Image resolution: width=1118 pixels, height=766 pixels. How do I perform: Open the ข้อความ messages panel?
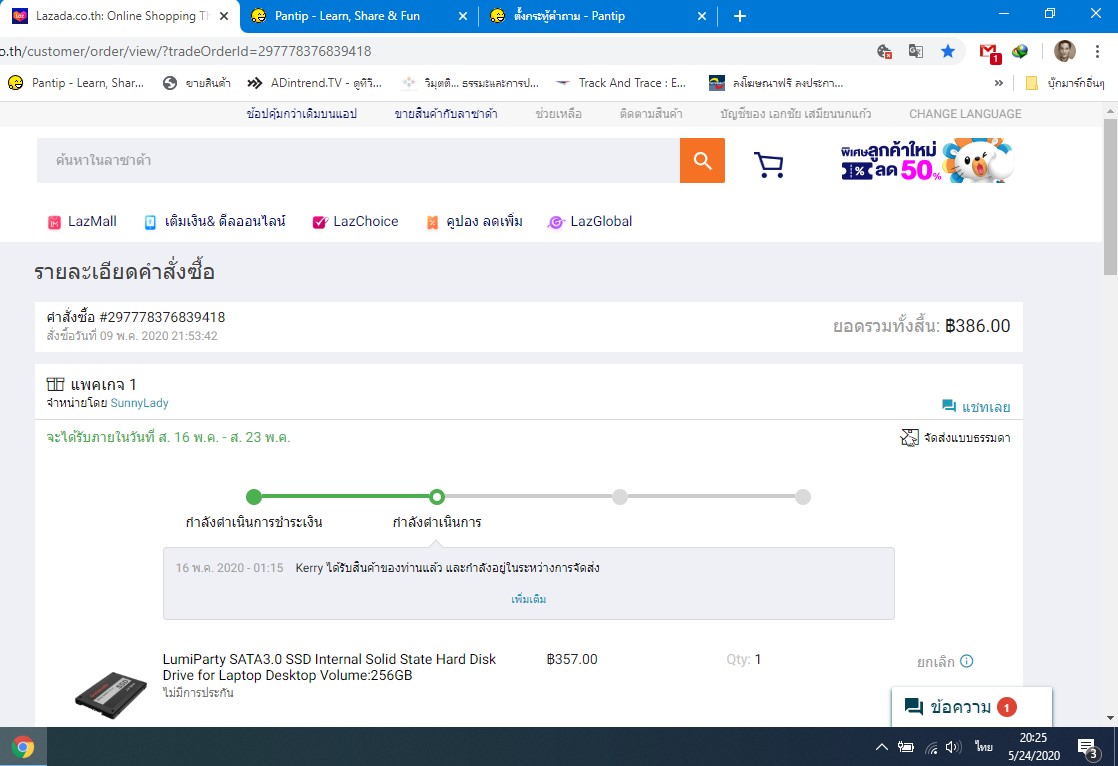(x=971, y=707)
